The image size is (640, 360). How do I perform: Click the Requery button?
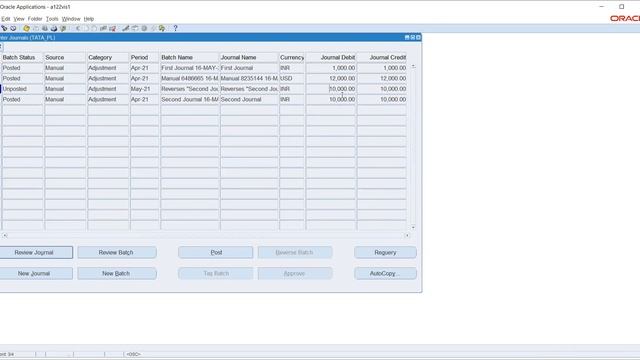pyautogui.click(x=385, y=252)
